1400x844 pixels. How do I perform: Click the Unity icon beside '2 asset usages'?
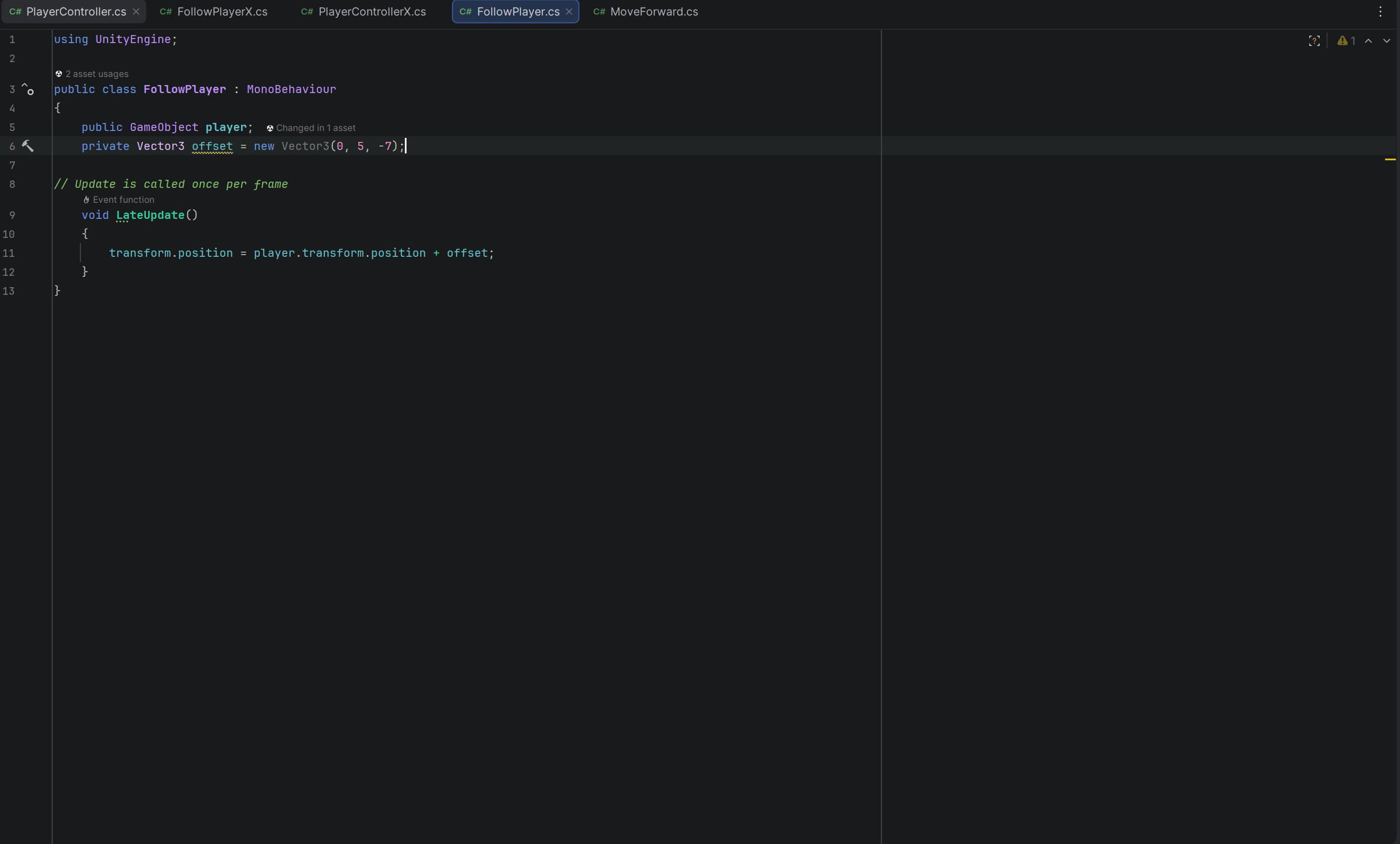point(59,74)
